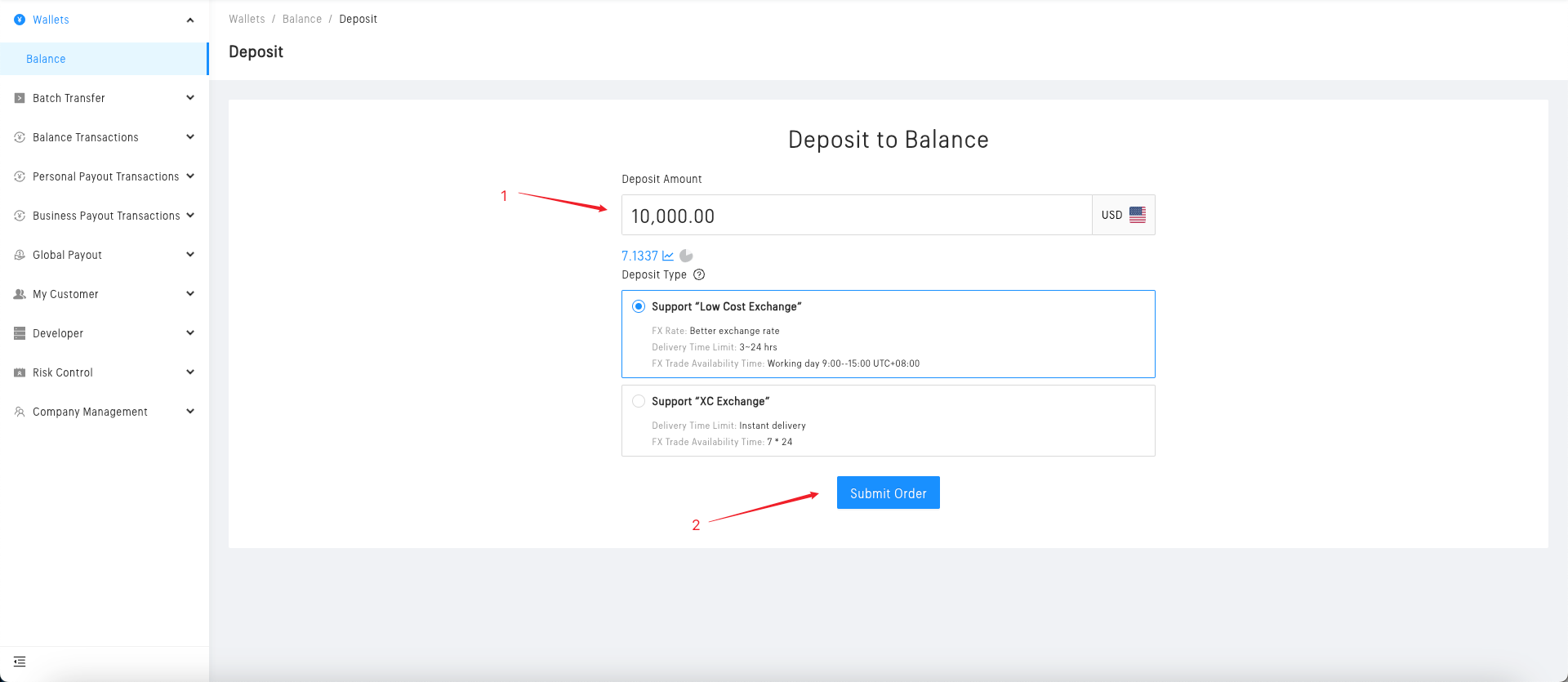Image resolution: width=1568 pixels, height=682 pixels.
Task: Open the Balance sidebar item
Action: (46, 59)
